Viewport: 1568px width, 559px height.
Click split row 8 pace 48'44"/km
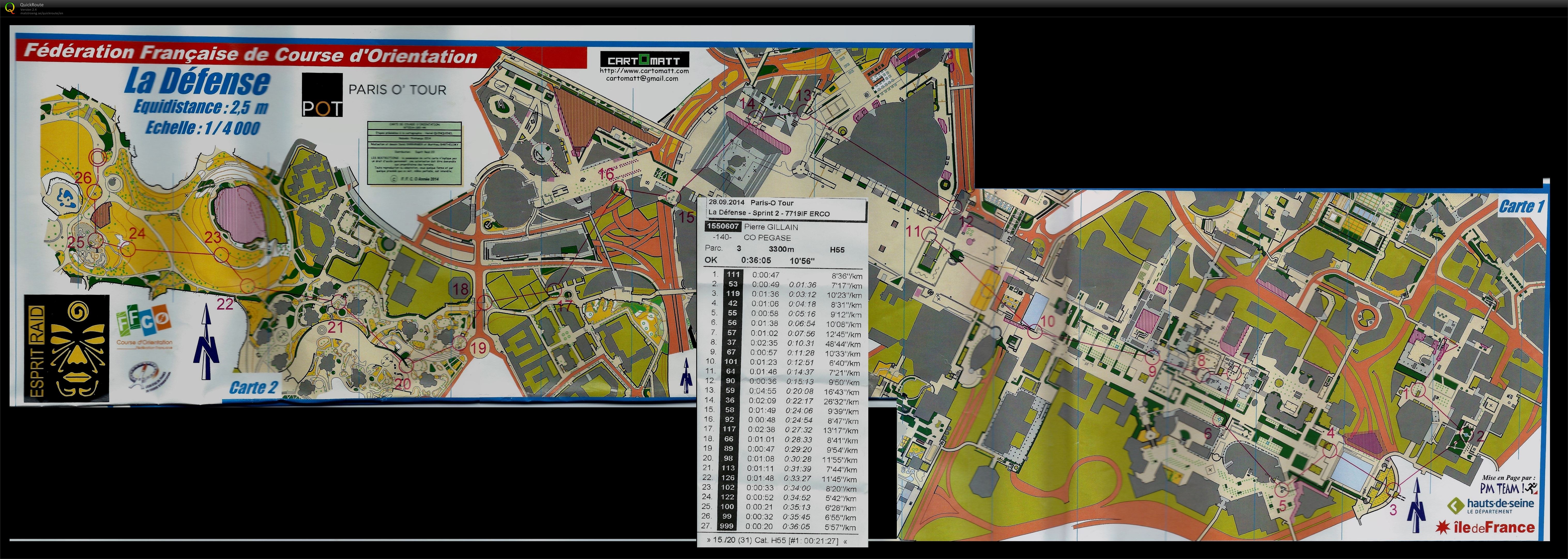(x=843, y=344)
